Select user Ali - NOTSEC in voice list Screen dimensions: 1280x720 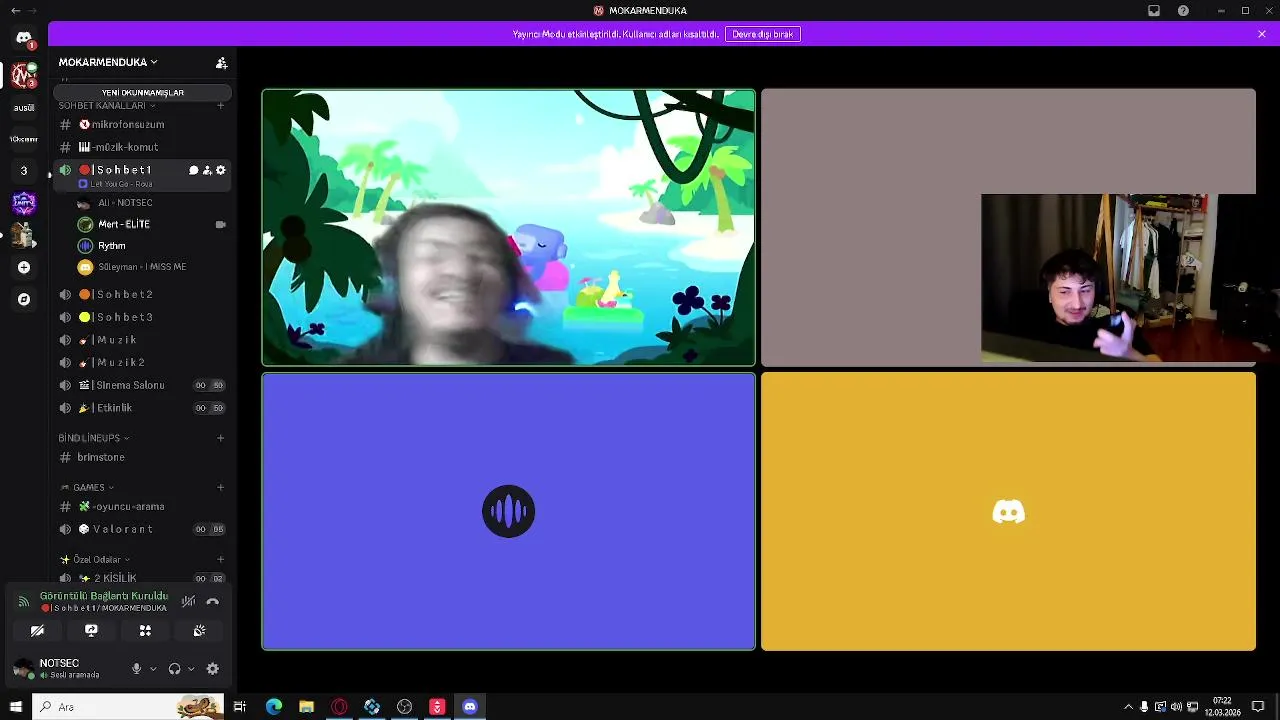click(x=152, y=203)
